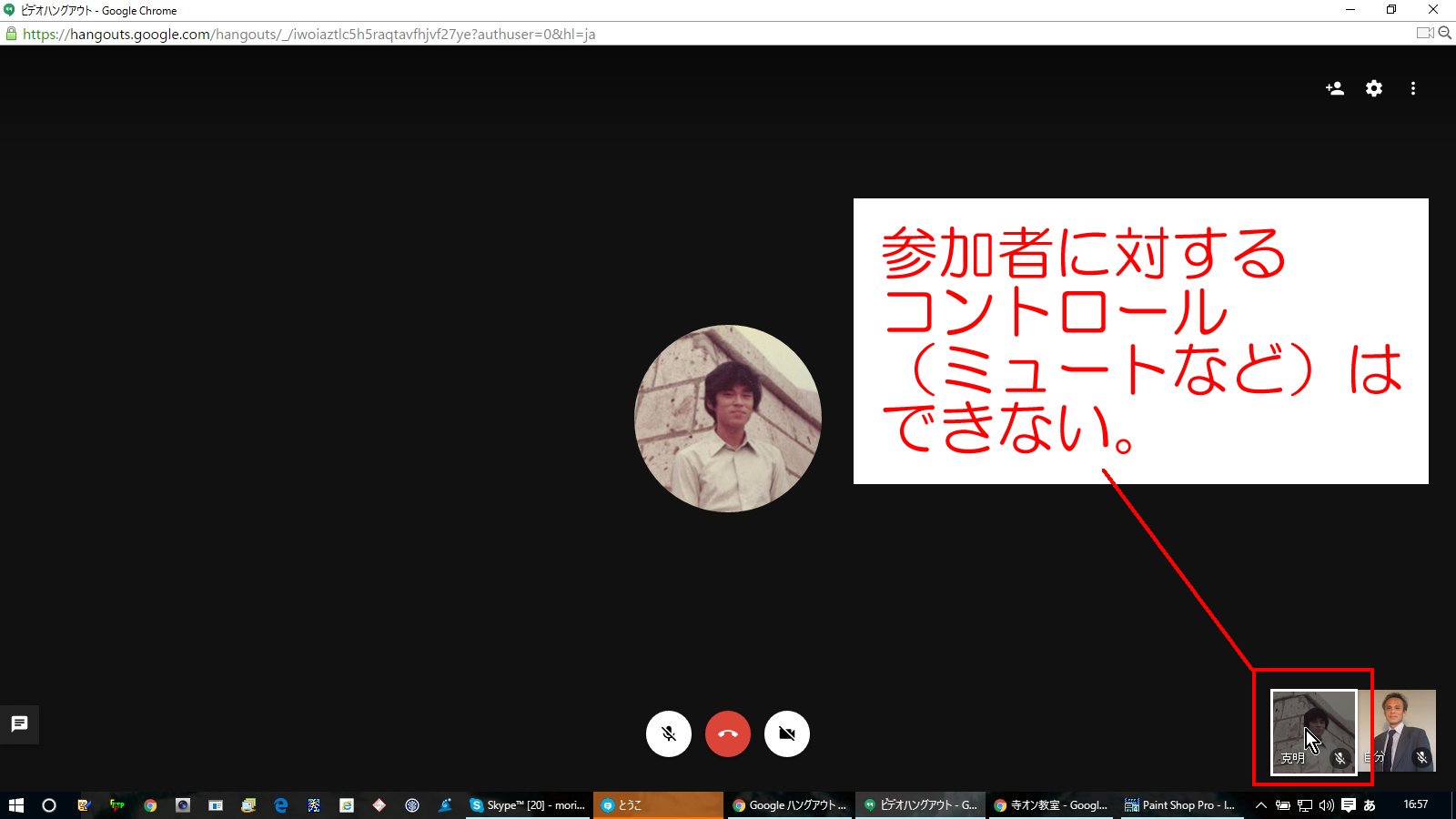Click the muted mic badge on 自分 thumbnail
The image size is (1456, 819).
(x=1421, y=757)
